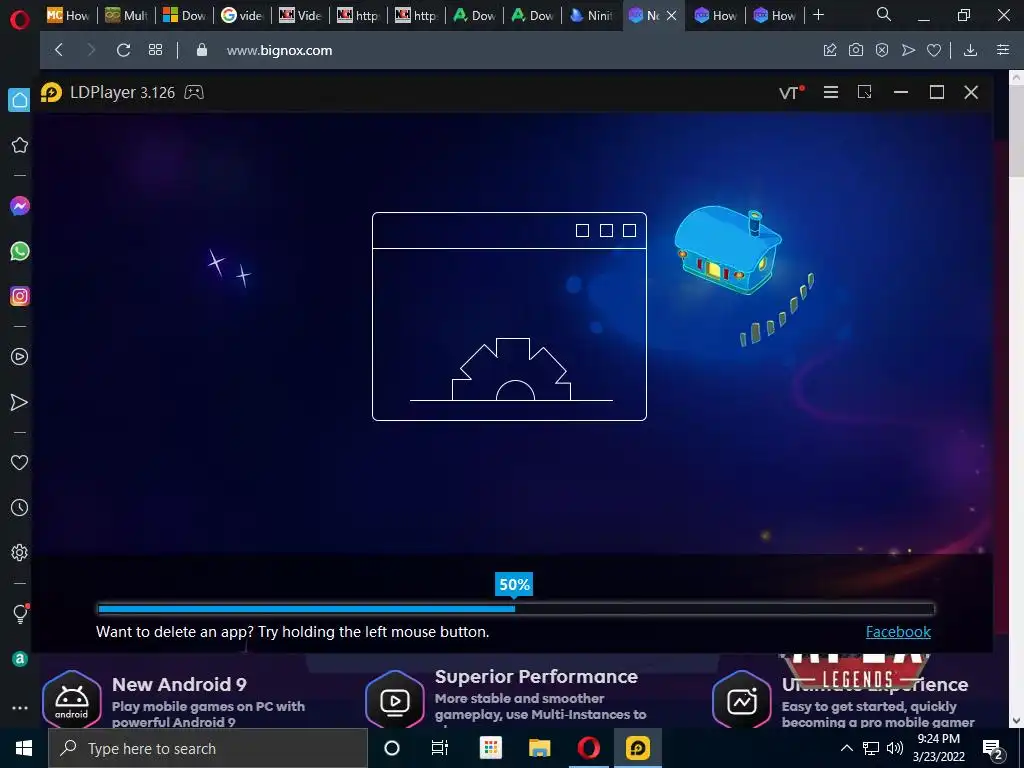Click the 'New Android 9' heading
Viewport: 1024px width, 768px height.
point(179,684)
